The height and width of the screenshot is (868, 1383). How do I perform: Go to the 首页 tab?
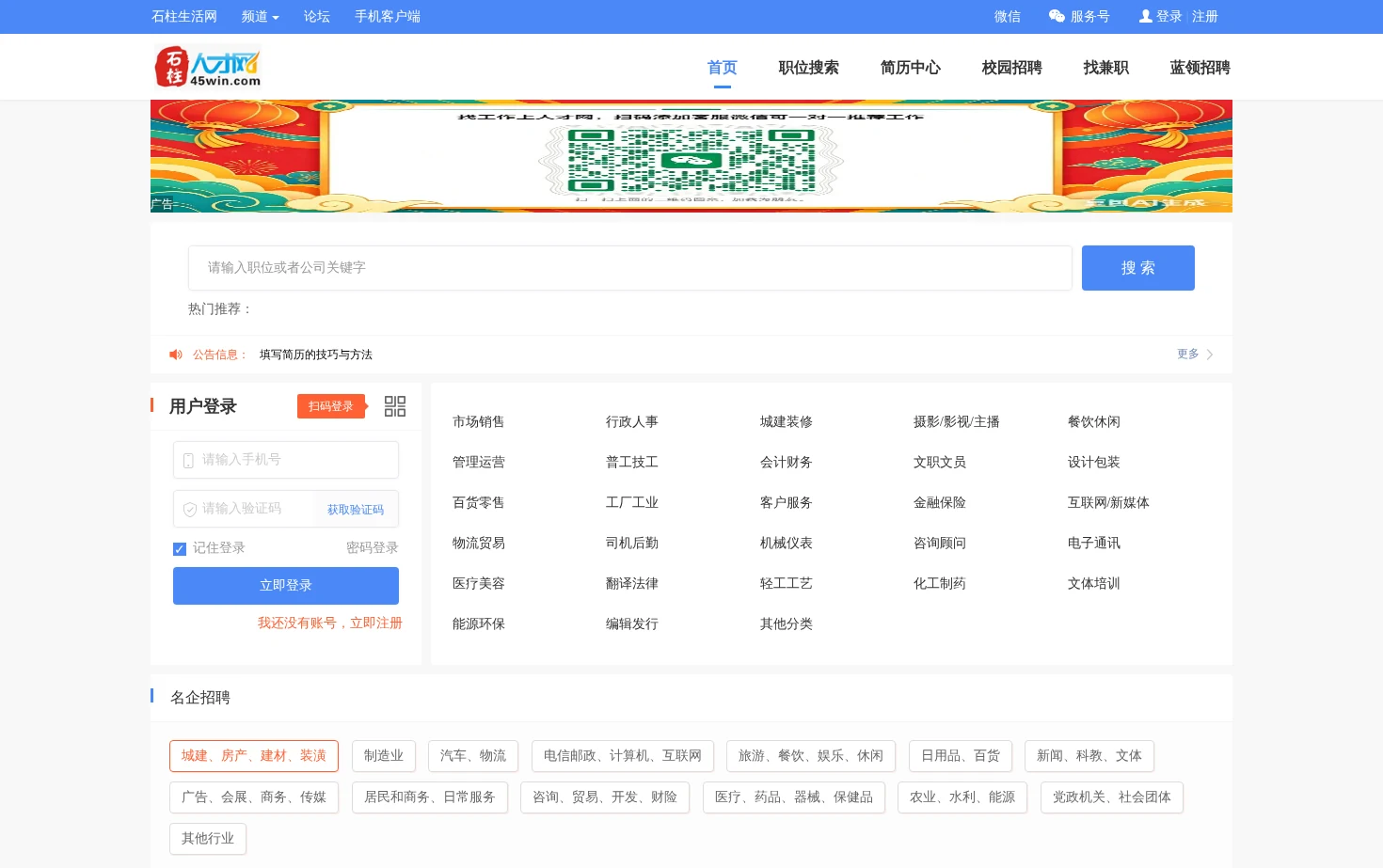point(722,68)
